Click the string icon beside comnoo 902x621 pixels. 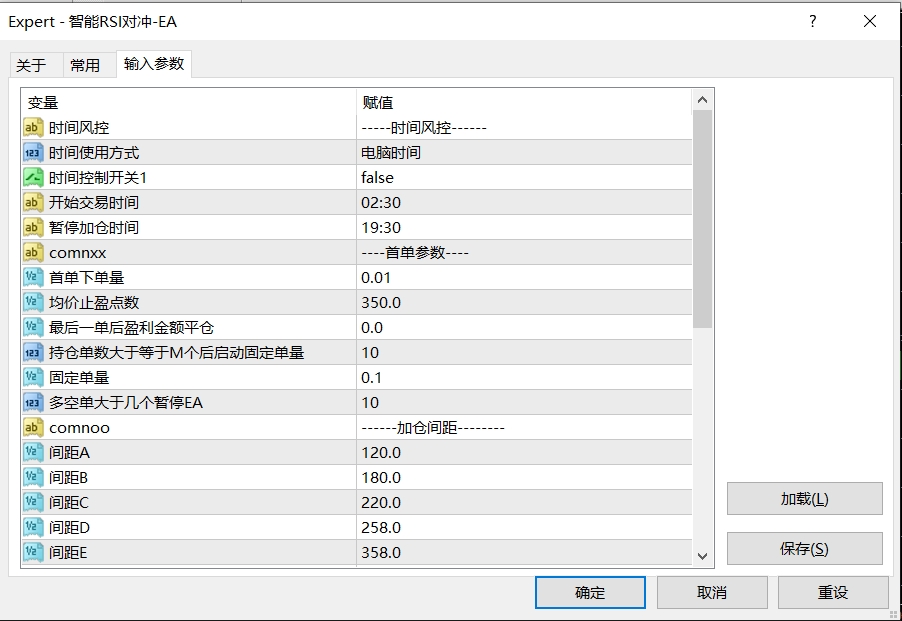[33, 428]
